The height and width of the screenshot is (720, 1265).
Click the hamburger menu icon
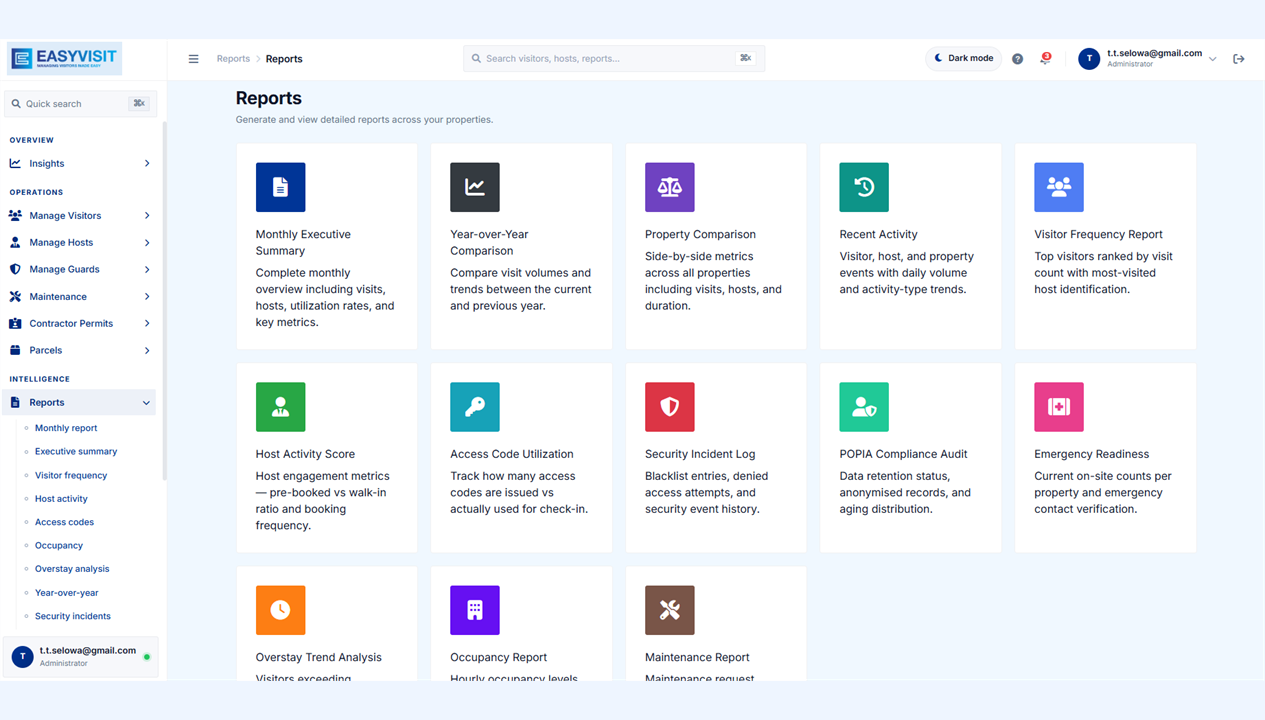[194, 59]
